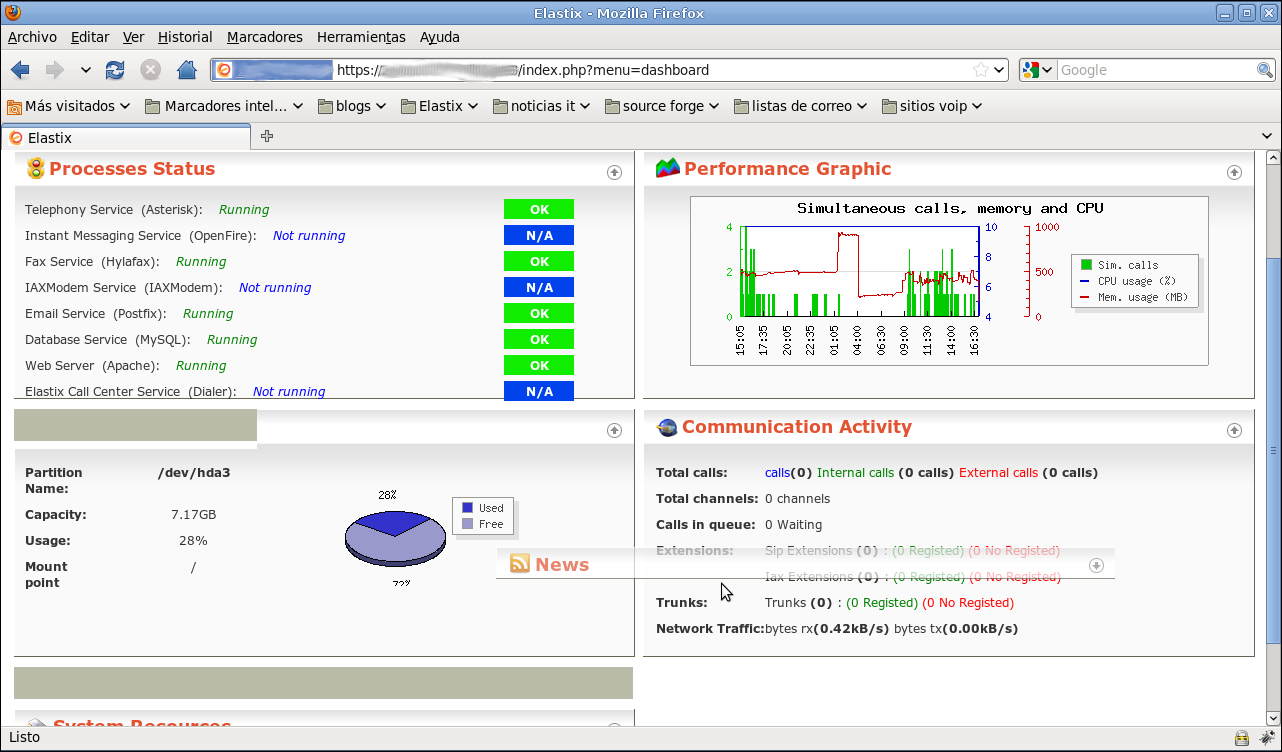This screenshot has height=752, width=1282.
Task: Open a new tab with the plus icon
Action: 267,137
